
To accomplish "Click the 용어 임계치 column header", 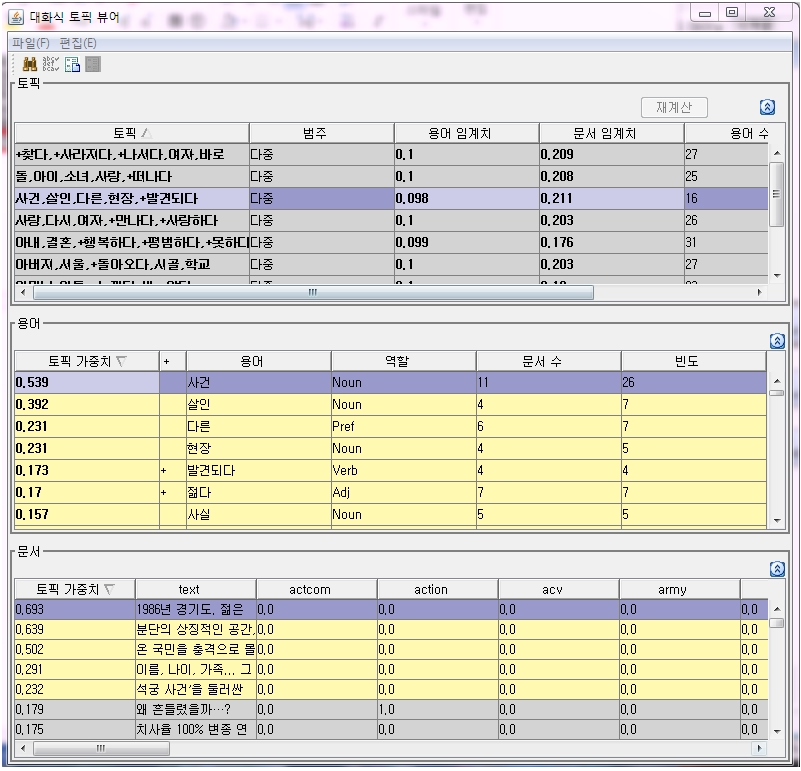I will [x=466, y=133].
